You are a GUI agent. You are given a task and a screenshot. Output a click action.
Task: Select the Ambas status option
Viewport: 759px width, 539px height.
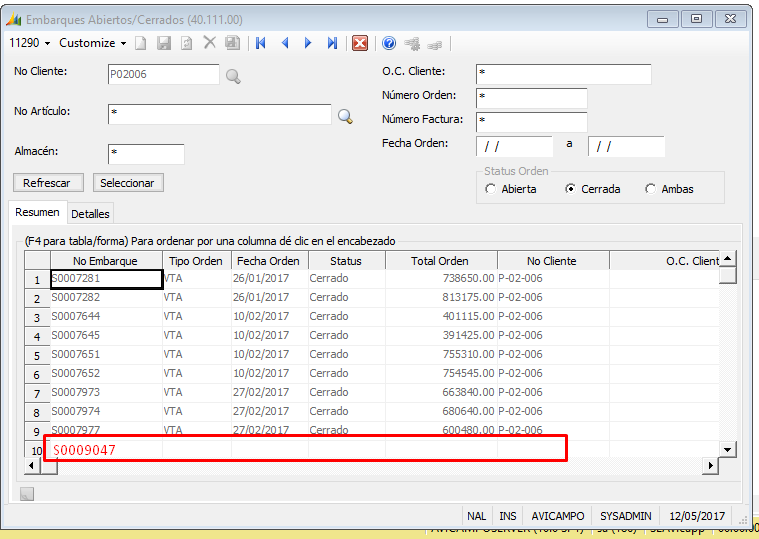(651, 189)
